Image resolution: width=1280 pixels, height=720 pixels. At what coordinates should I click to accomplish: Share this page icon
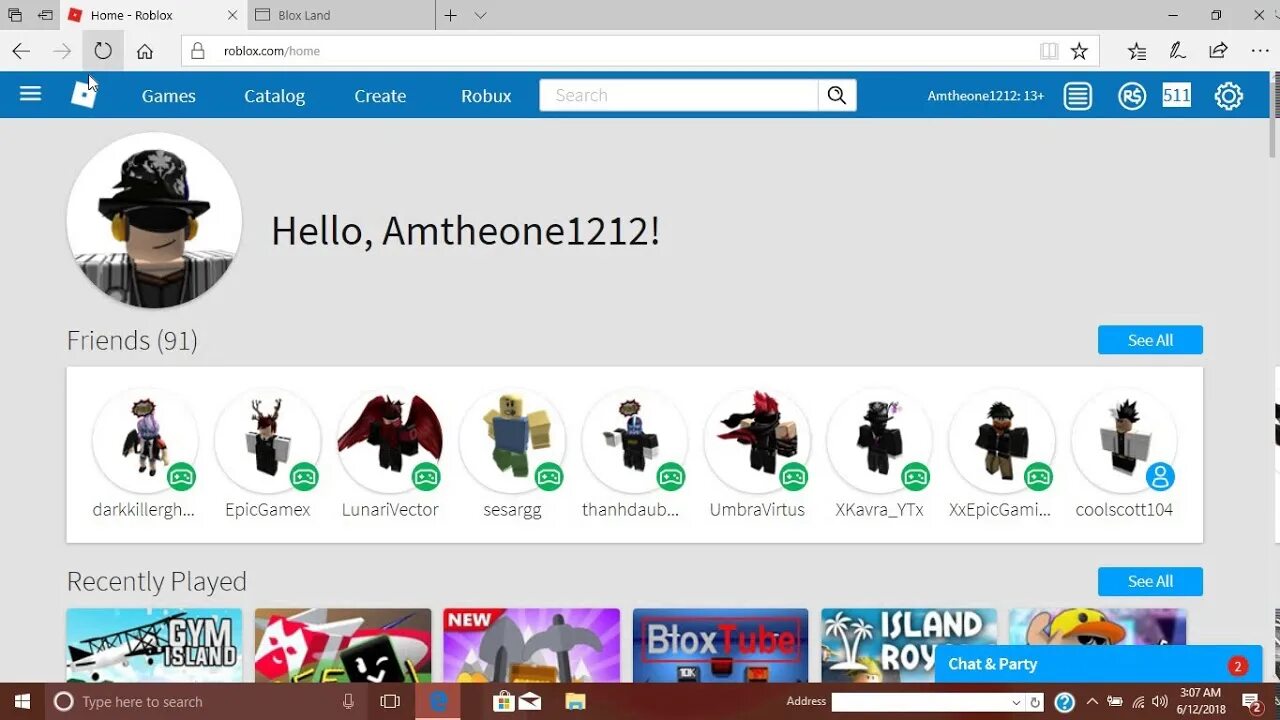(1218, 51)
